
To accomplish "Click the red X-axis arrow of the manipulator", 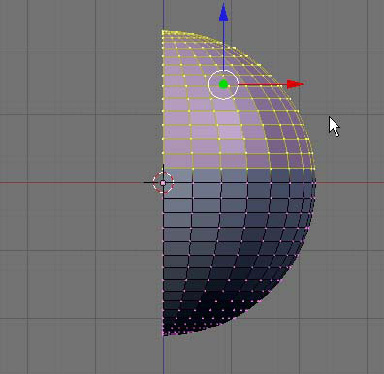I will [x=295, y=84].
